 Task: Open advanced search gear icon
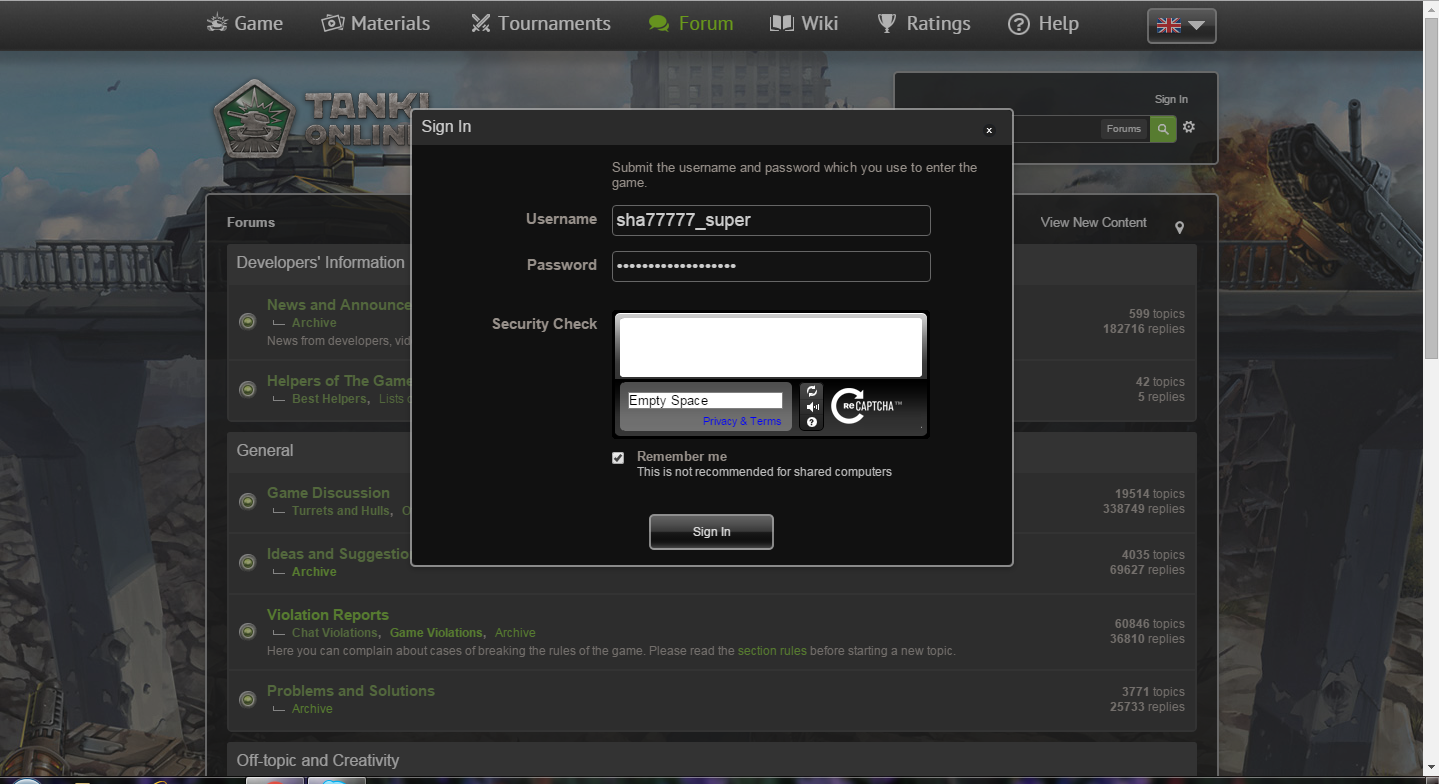1189,127
